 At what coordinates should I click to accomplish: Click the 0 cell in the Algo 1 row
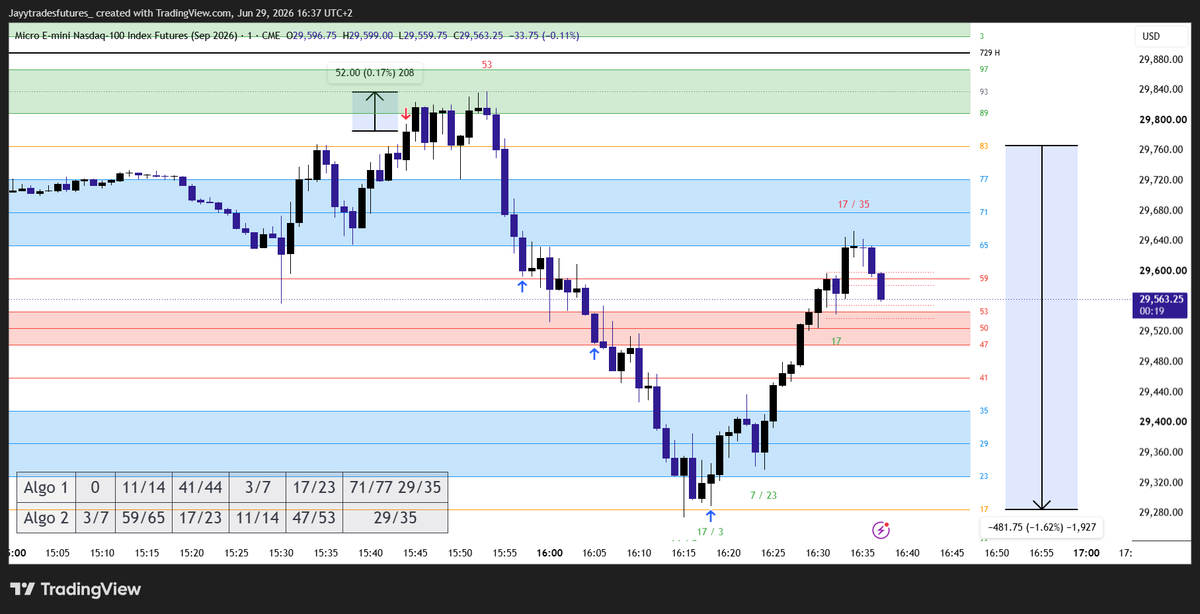pos(94,488)
